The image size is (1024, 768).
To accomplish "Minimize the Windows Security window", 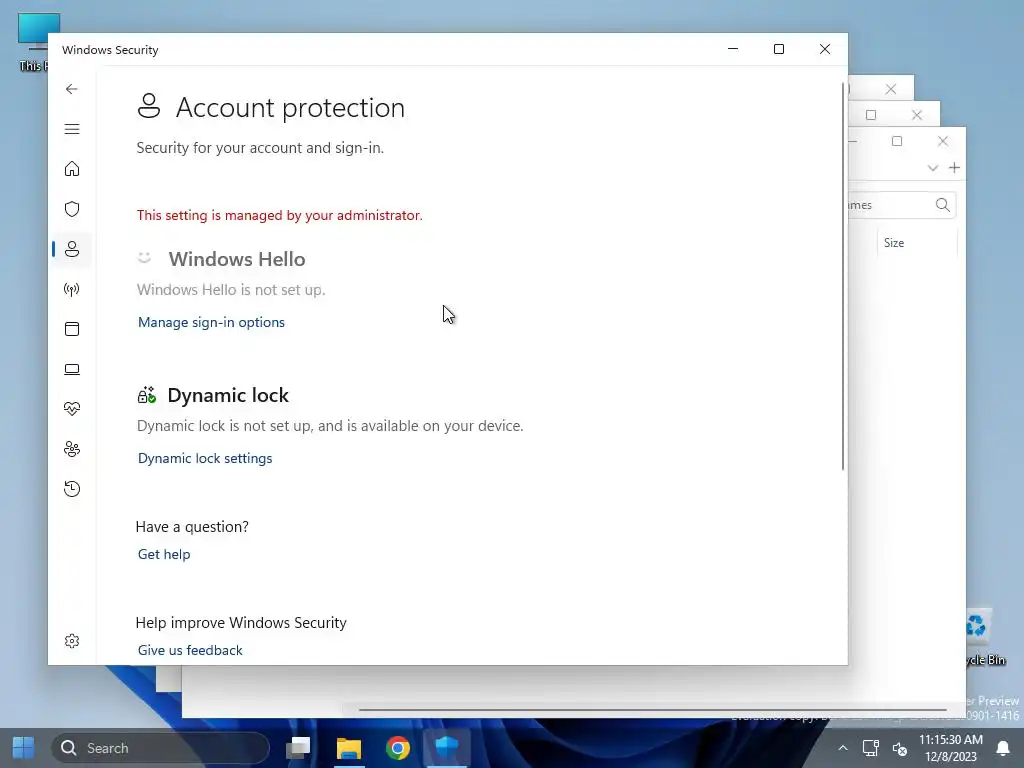I will pyautogui.click(x=733, y=49).
